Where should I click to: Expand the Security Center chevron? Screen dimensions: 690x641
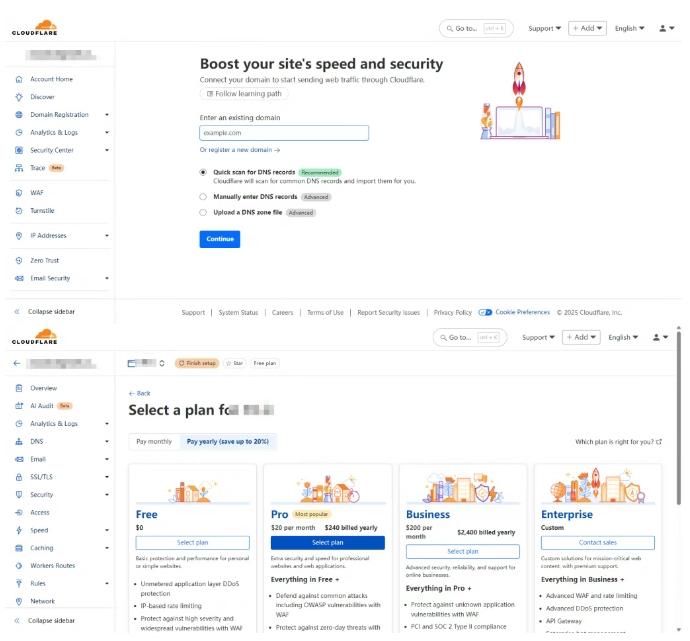point(107,150)
